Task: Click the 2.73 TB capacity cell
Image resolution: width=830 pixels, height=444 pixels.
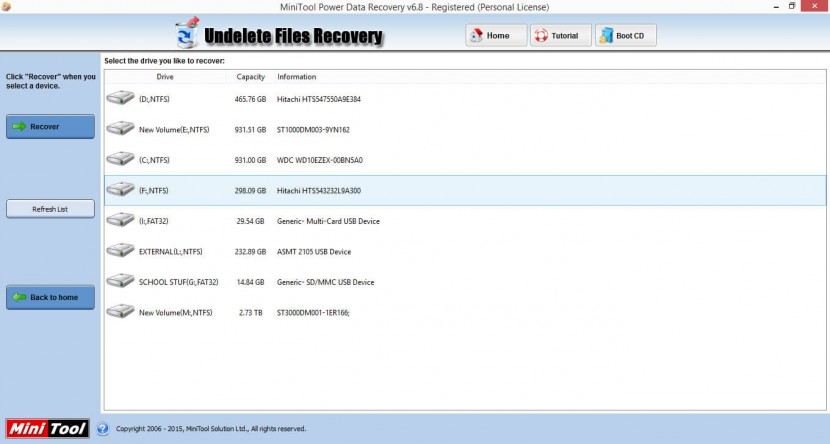Action: click(250, 313)
